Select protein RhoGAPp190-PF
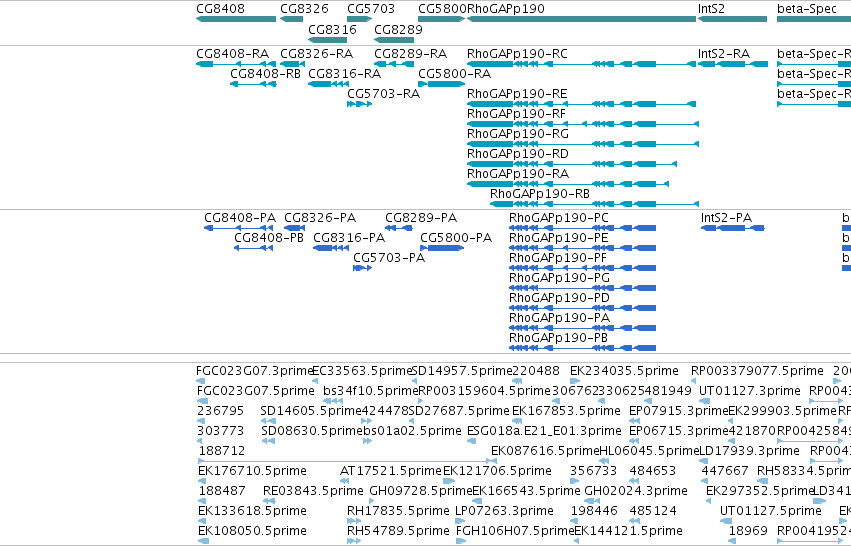The width and height of the screenshot is (851, 546). coord(582,269)
